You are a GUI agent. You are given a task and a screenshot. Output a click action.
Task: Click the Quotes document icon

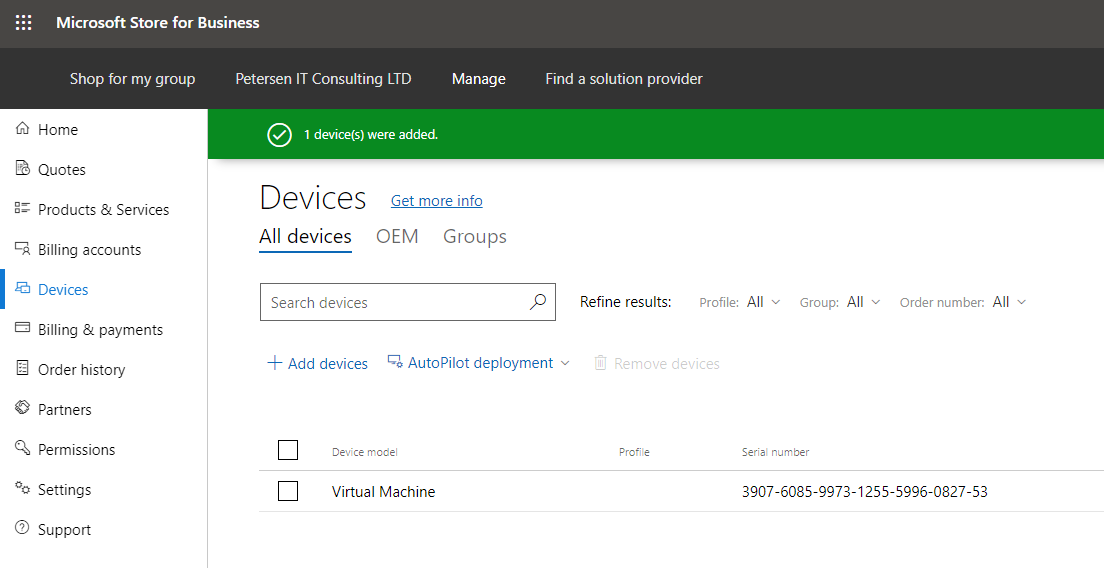[x=23, y=168]
